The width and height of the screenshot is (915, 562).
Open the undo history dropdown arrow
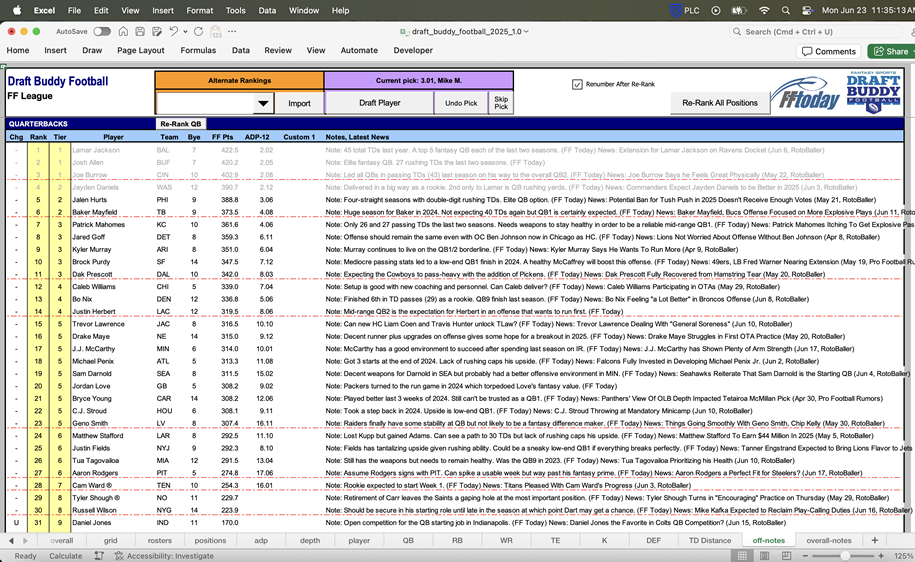(x=186, y=32)
